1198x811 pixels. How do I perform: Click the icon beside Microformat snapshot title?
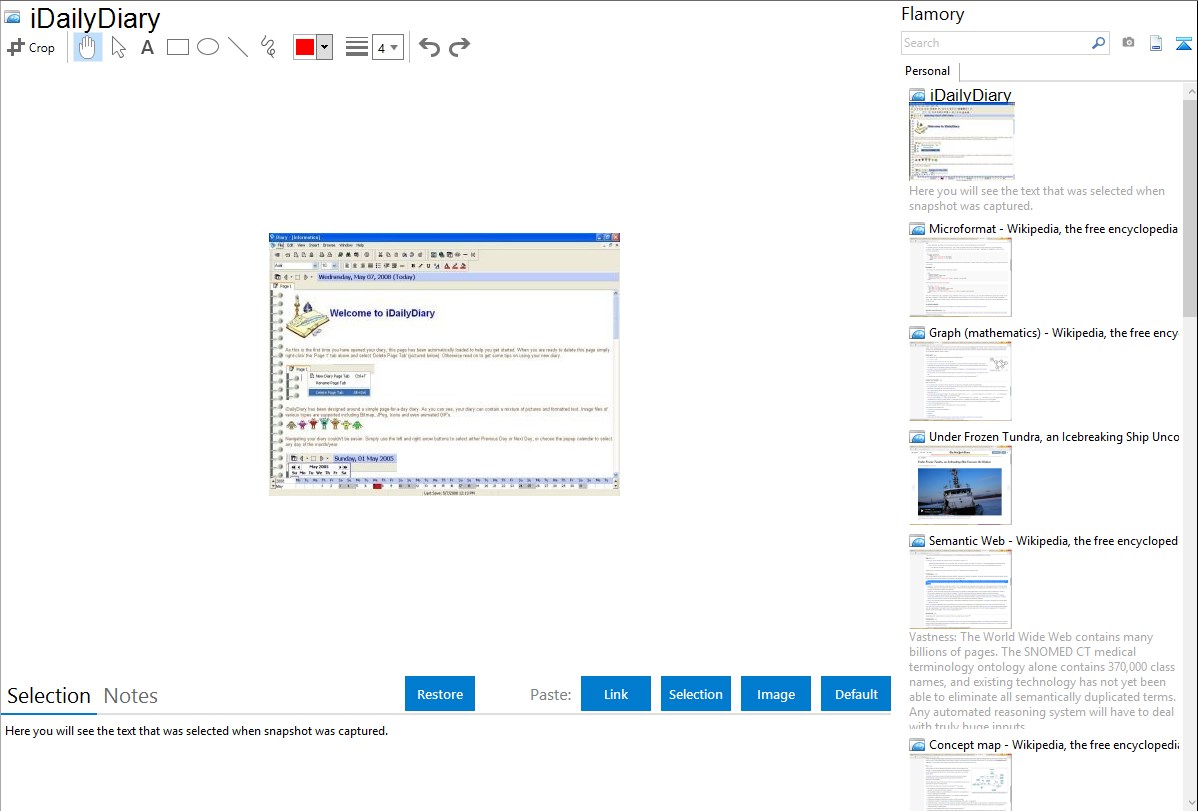[x=917, y=229]
